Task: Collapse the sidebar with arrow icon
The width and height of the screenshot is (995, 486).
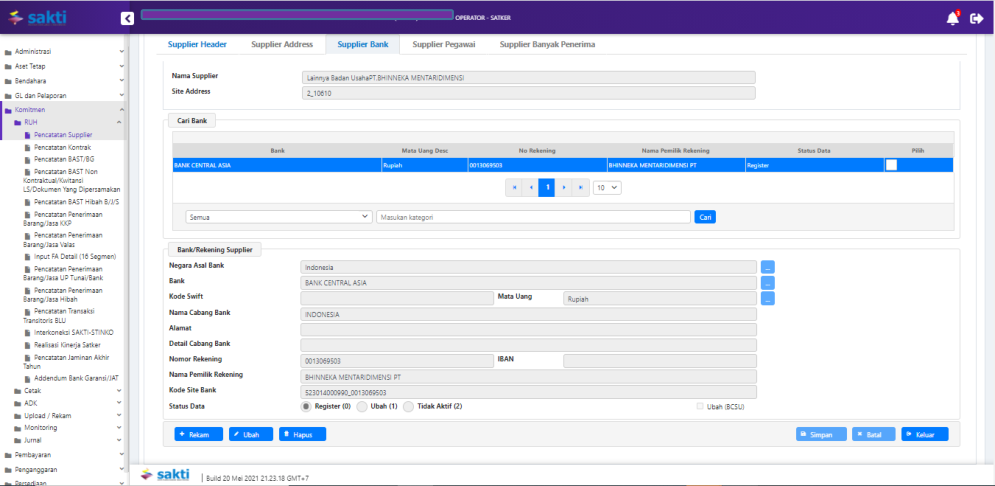Action: [127, 18]
